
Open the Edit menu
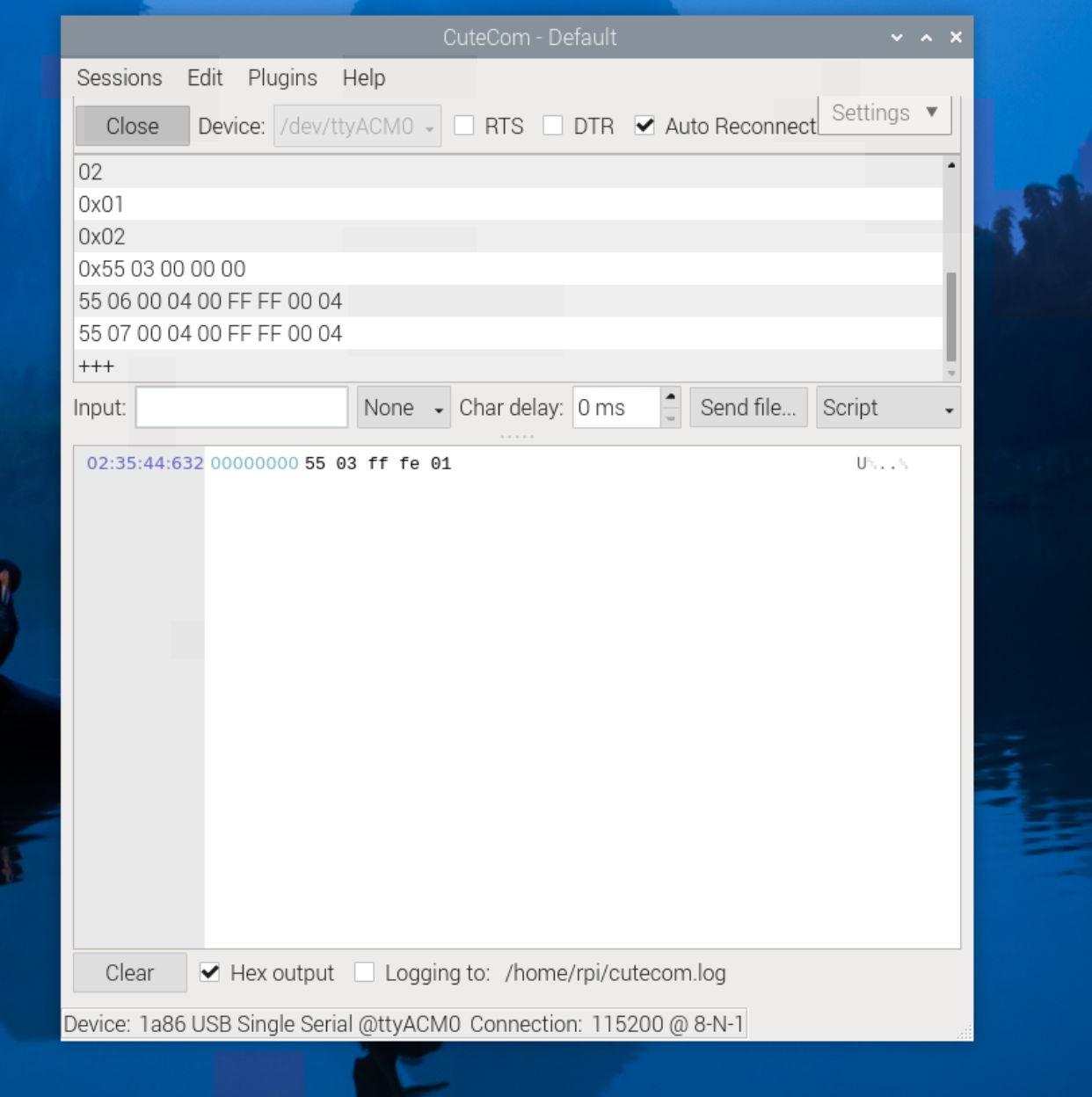tap(205, 78)
